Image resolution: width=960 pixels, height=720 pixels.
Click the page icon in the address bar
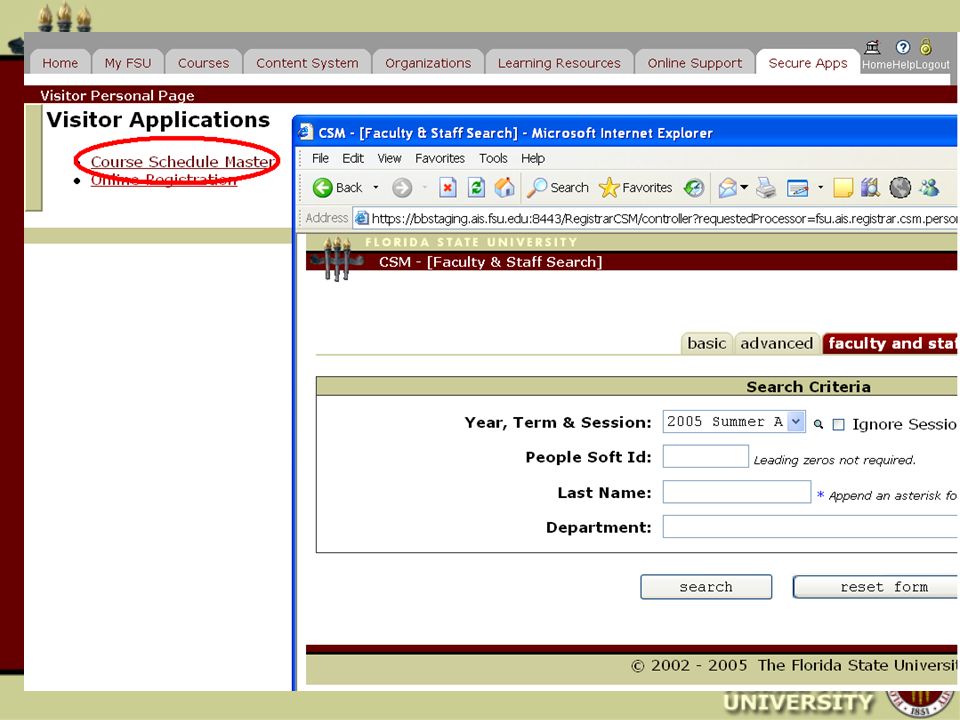tap(362, 218)
